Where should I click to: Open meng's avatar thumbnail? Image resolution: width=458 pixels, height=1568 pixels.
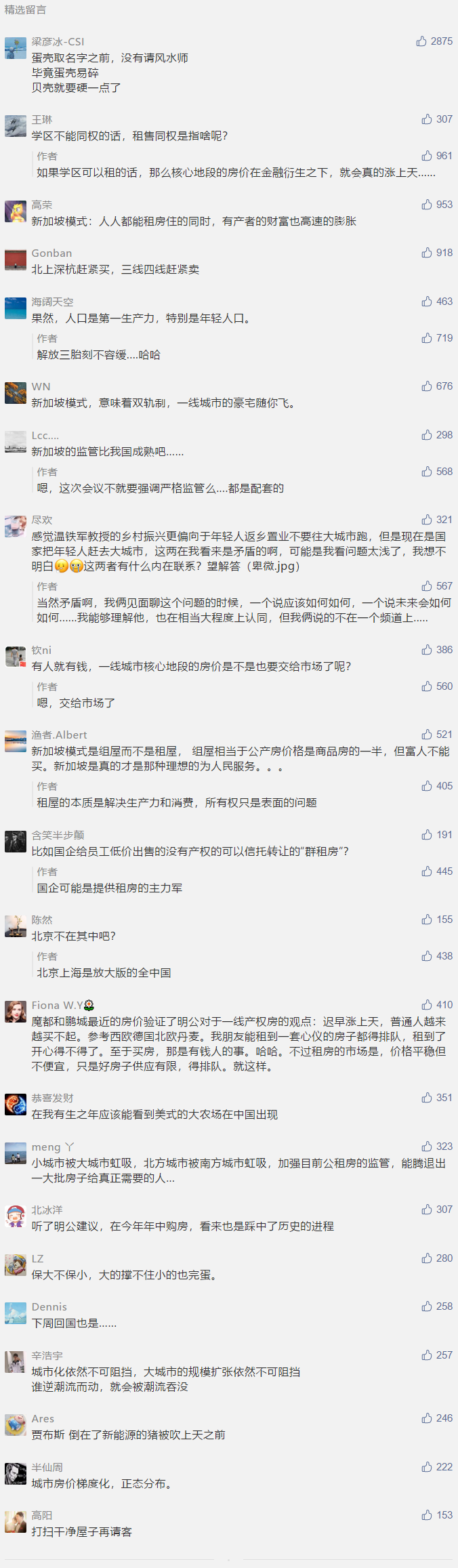(16, 1153)
